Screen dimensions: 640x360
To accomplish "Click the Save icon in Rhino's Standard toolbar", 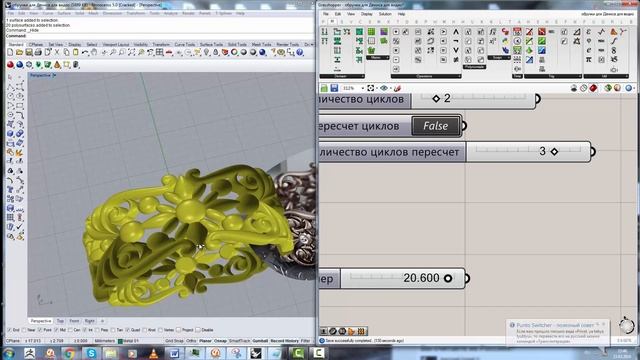I will click(29, 52).
